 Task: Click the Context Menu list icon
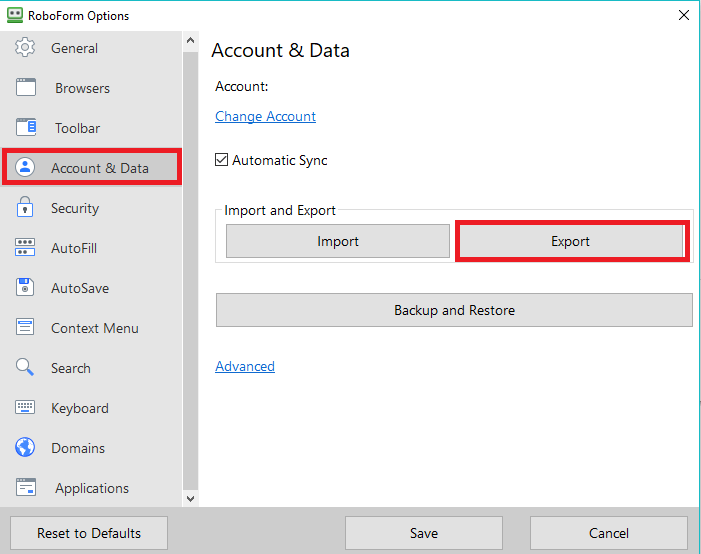[25, 327]
